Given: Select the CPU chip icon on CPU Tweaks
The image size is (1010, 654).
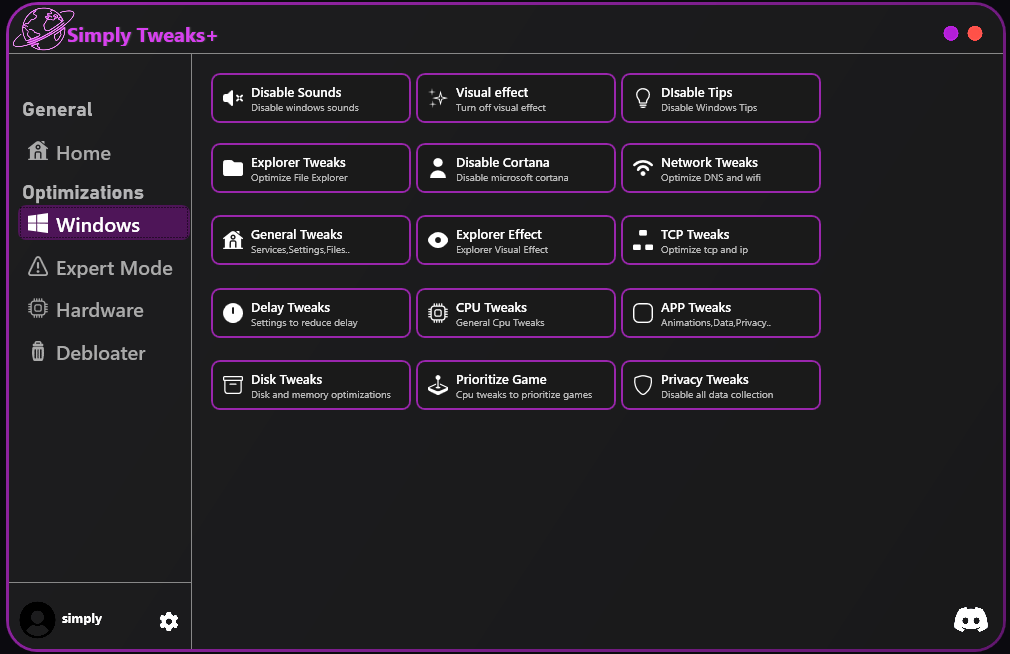Looking at the screenshot, I should [436, 313].
